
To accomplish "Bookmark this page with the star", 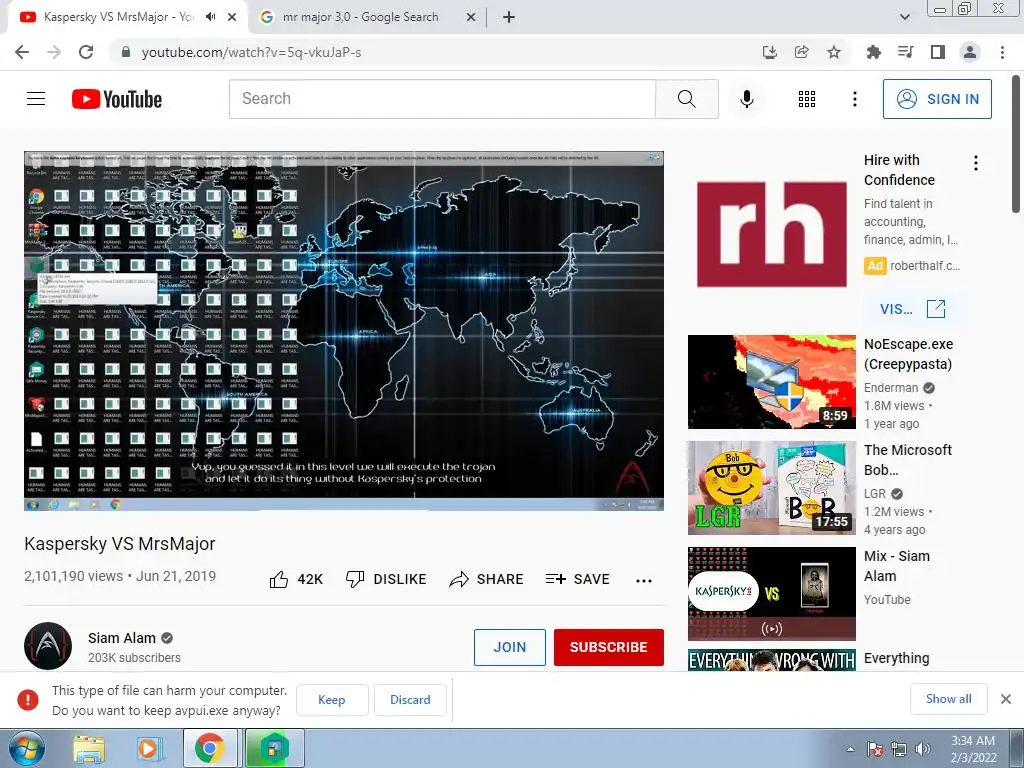I will [834, 52].
